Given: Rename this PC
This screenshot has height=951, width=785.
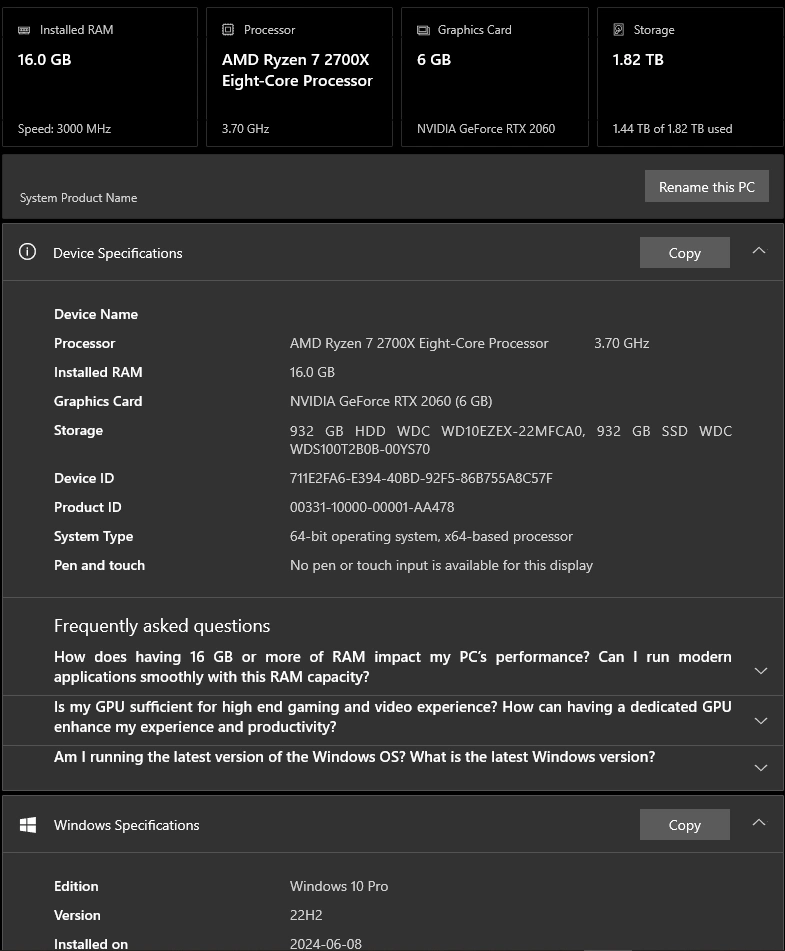Looking at the screenshot, I should click(706, 187).
